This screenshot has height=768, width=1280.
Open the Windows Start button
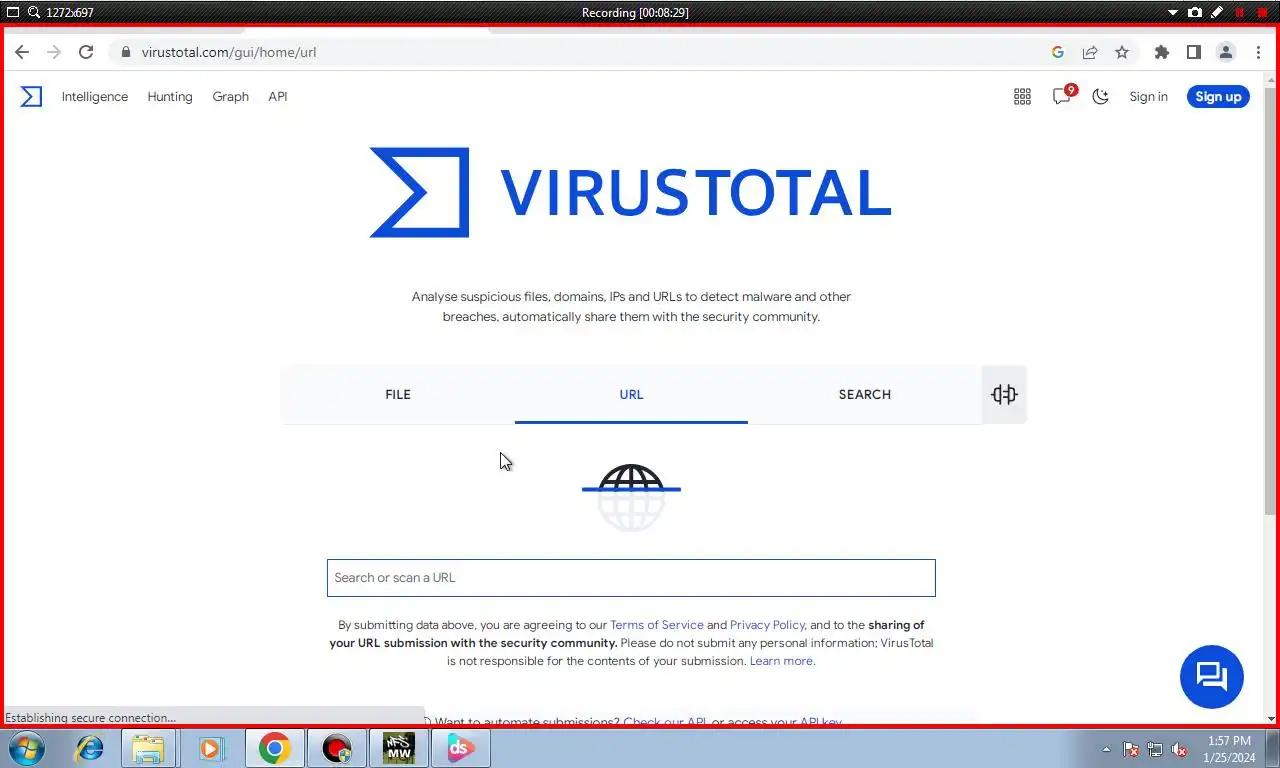point(27,748)
